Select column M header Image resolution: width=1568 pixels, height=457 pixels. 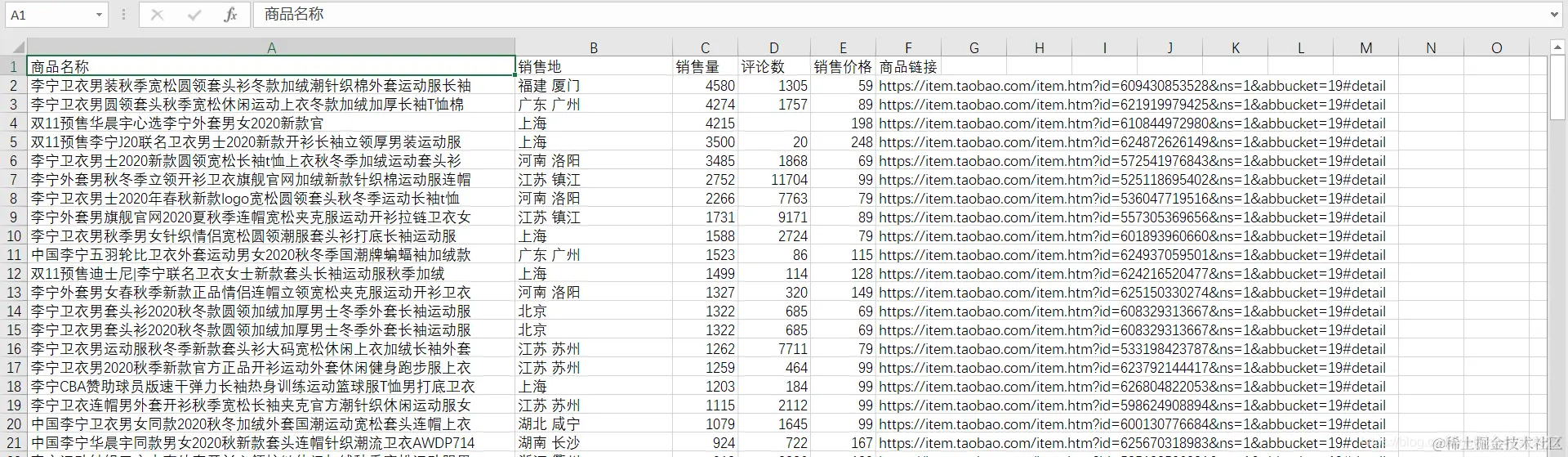(1366, 47)
